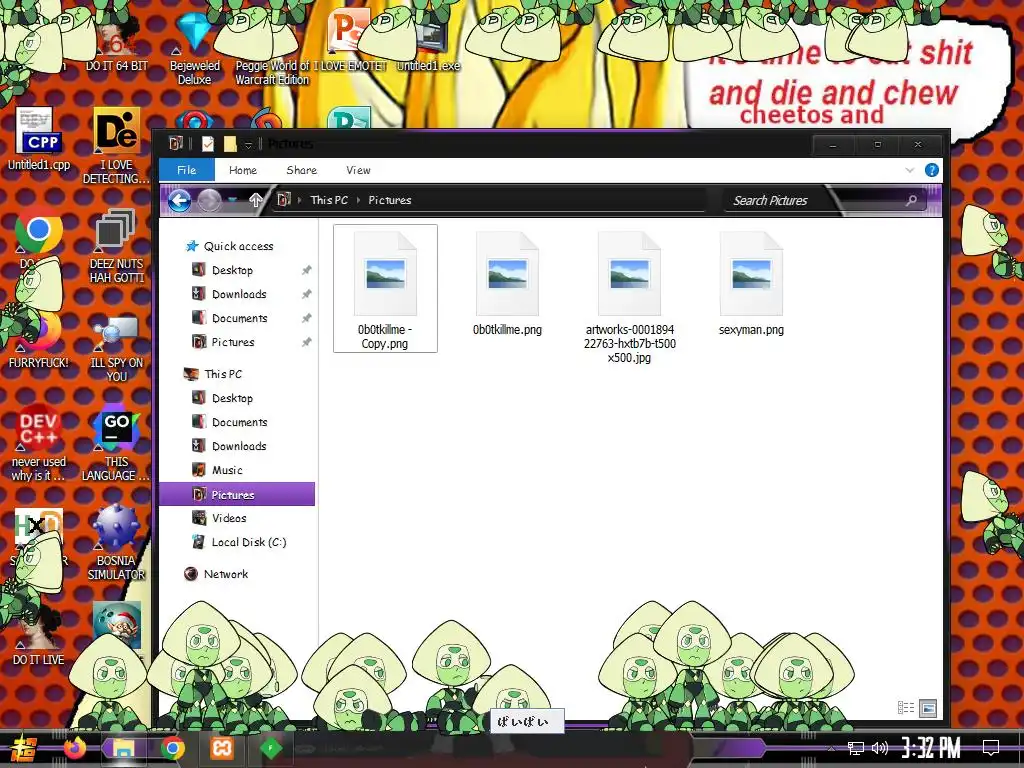The image size is (1024, 768).
Task: Open Chrome from the taskbar
Action: (172, 748)
